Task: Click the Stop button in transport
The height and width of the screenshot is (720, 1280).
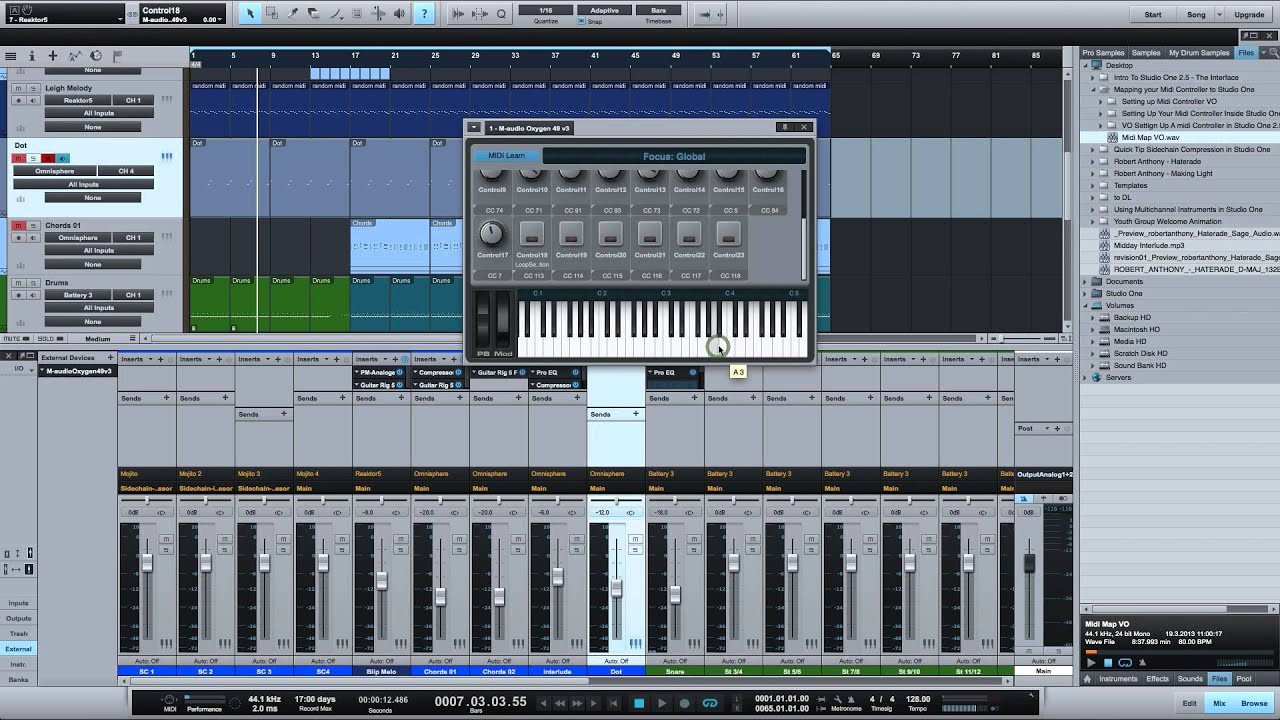Action: click(x=639, y=703)
